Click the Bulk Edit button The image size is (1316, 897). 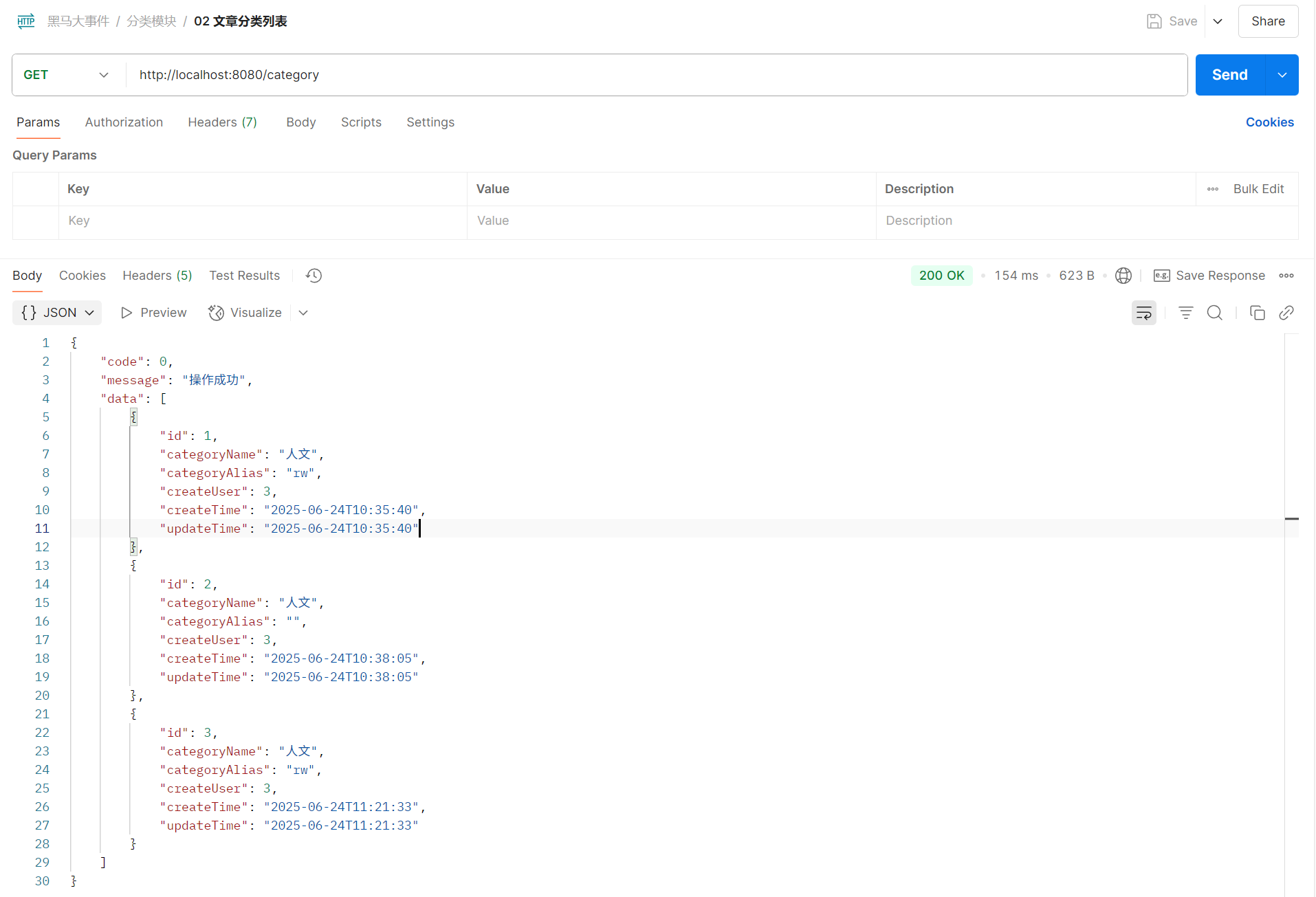pos(1258,189)
